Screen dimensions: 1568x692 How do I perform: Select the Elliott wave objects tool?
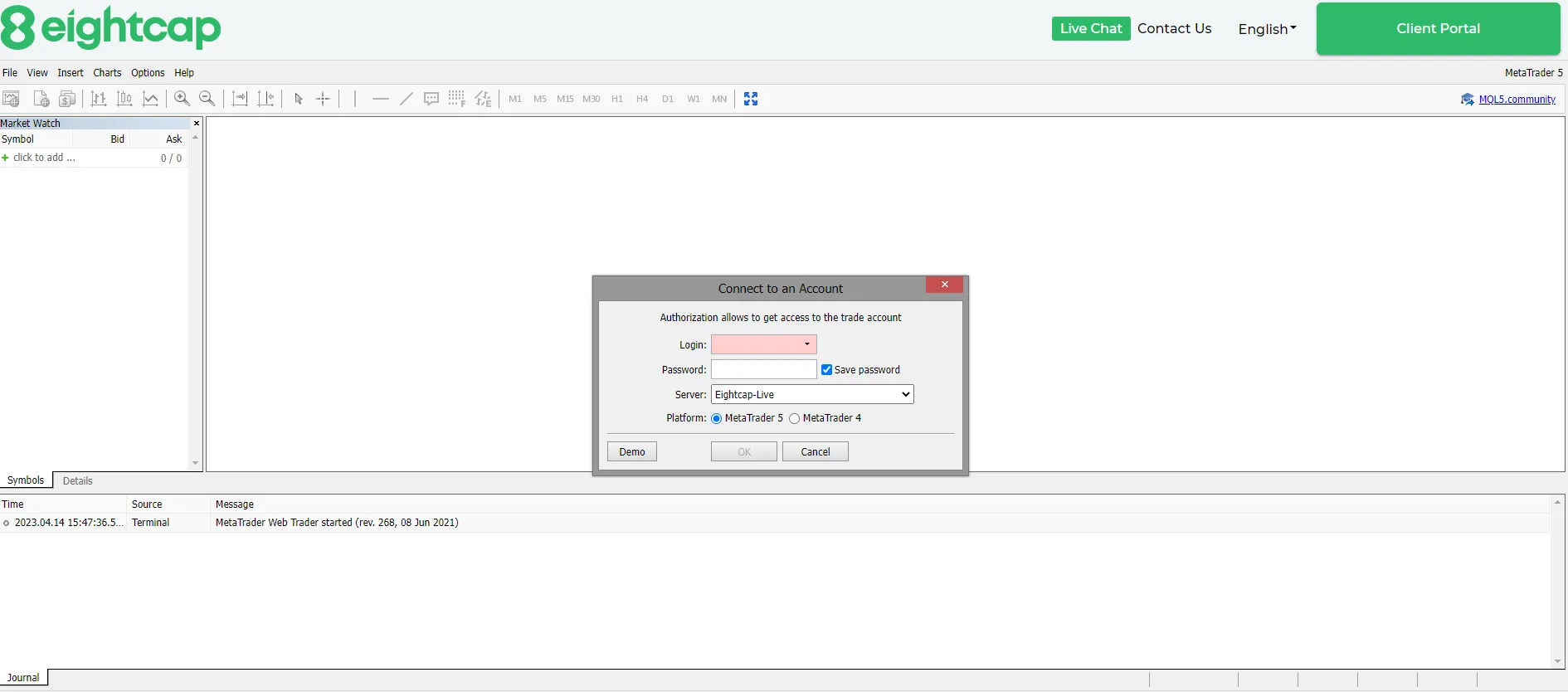[x=483, y=99]
